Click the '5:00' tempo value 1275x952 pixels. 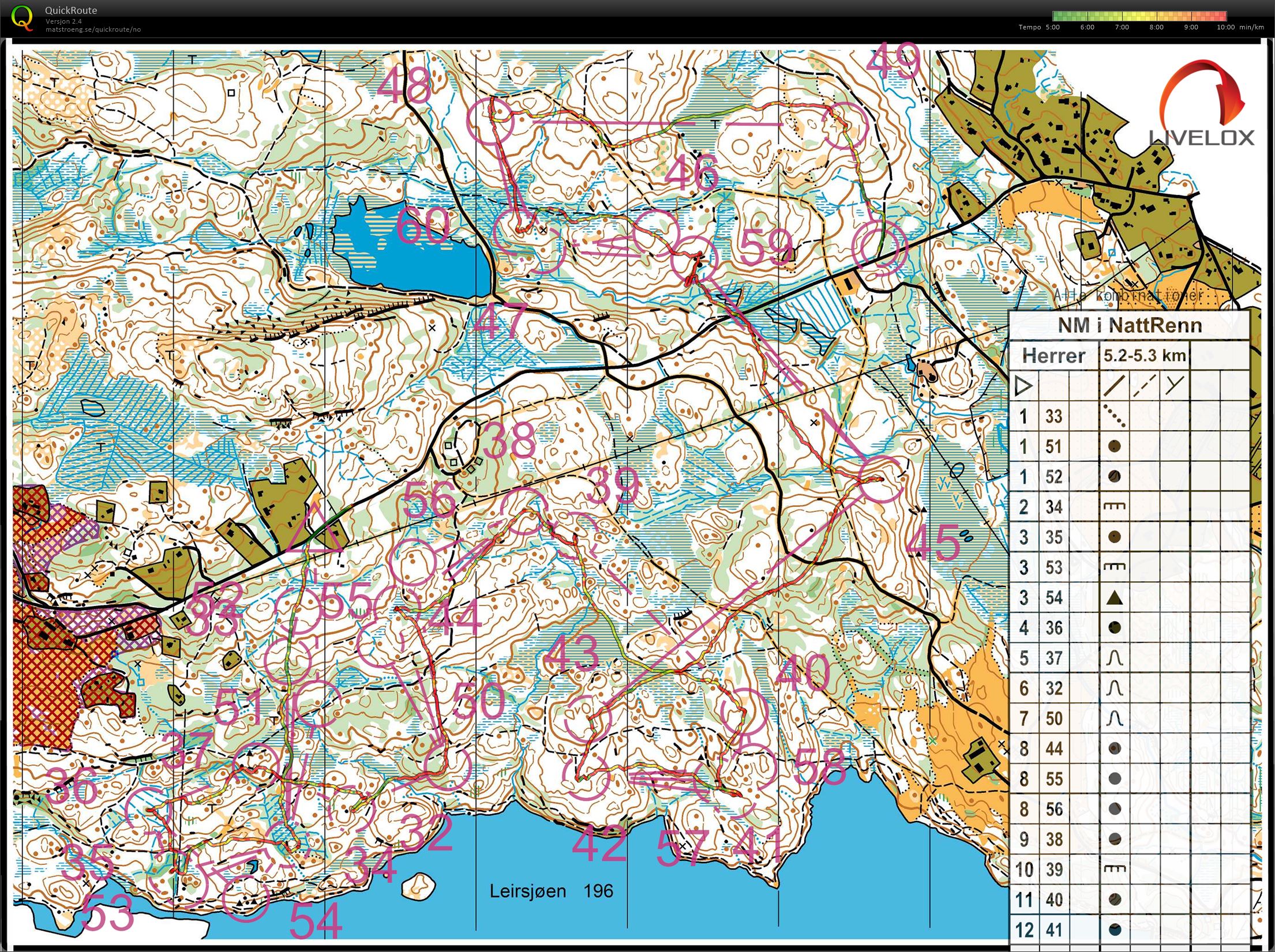pos(1053,27)
